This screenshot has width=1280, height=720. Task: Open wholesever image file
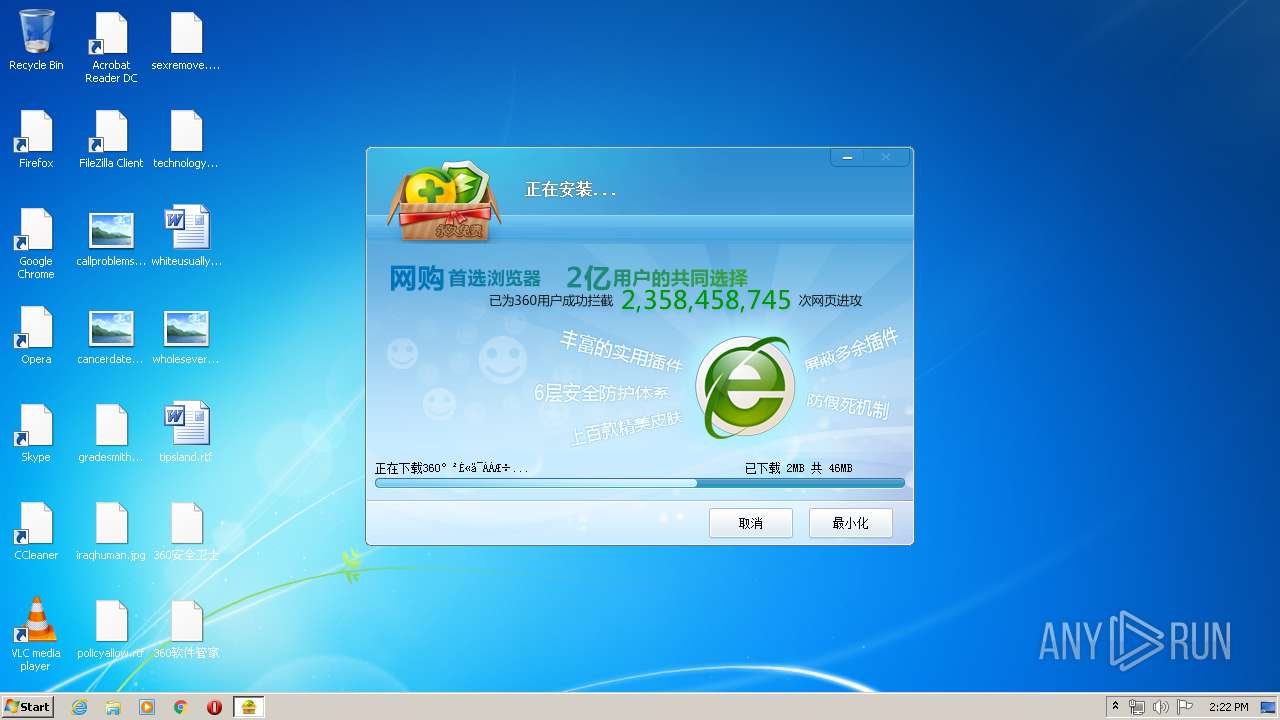(186, 334)
